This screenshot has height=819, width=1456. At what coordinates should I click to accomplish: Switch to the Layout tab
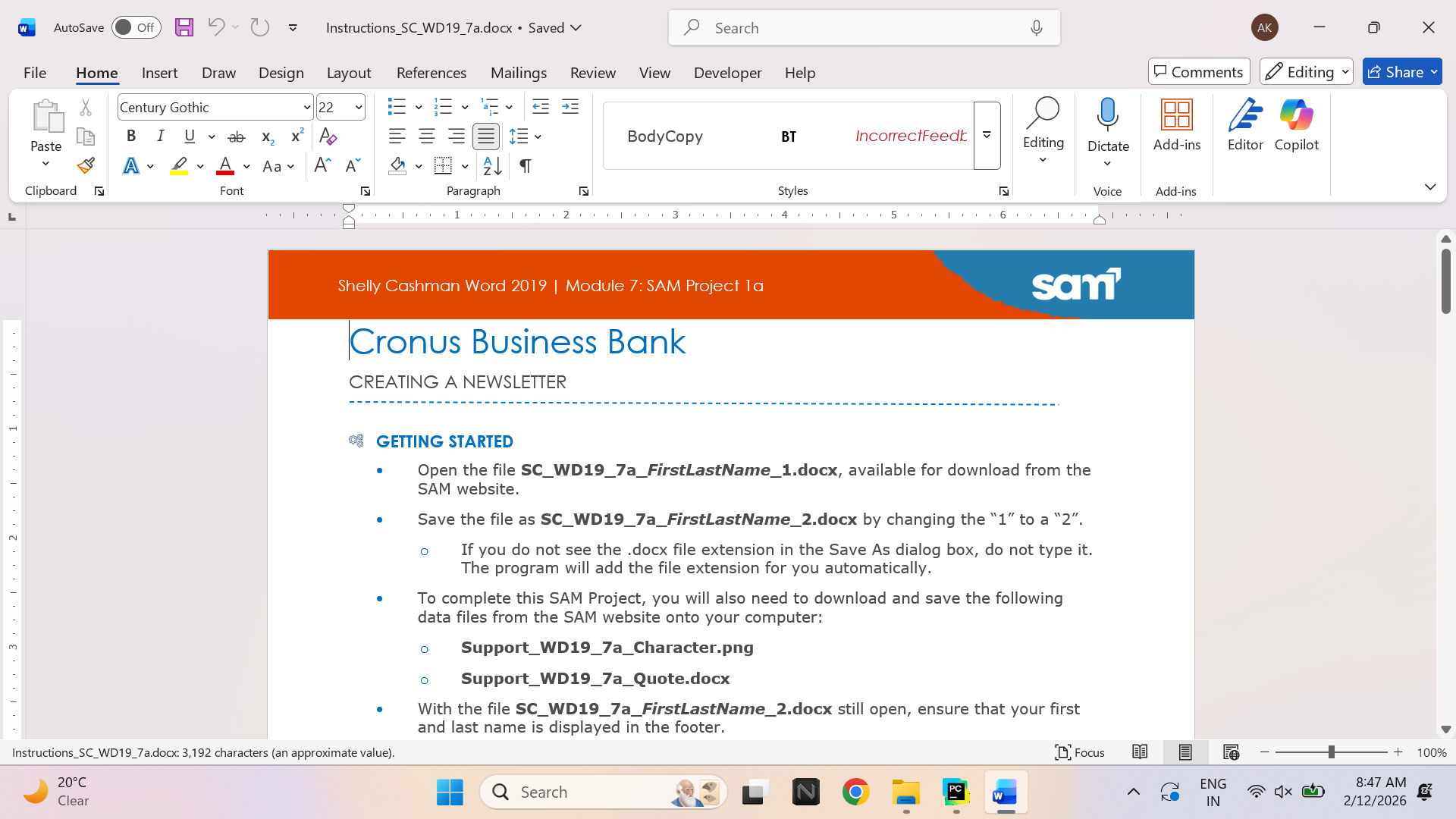pyautogui.click(x=349, y=73)
